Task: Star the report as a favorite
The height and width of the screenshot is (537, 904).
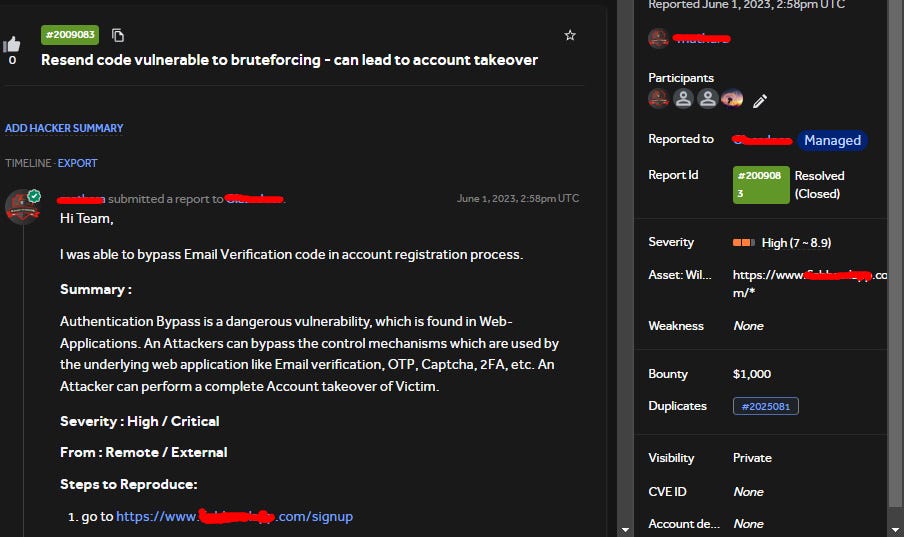Action: 570,35
